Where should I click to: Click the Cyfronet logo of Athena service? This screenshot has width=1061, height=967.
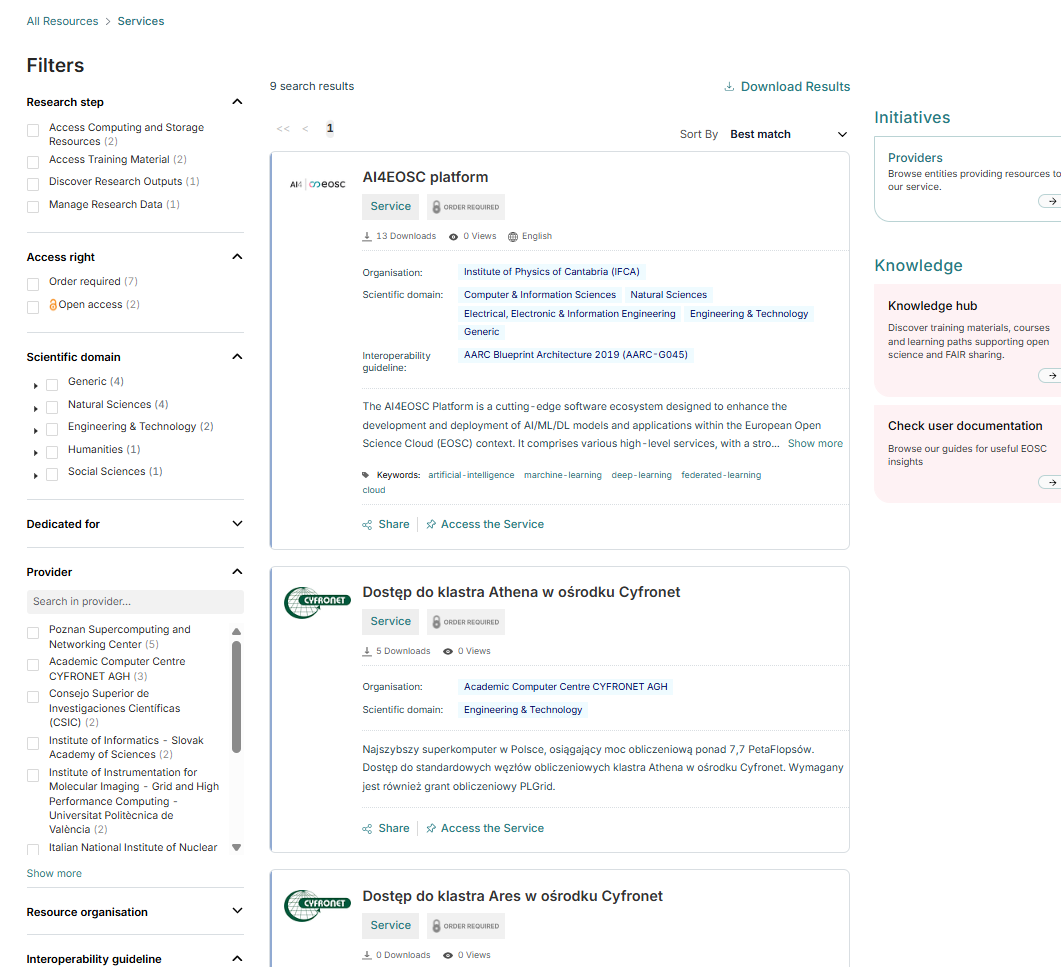(317, 602)
